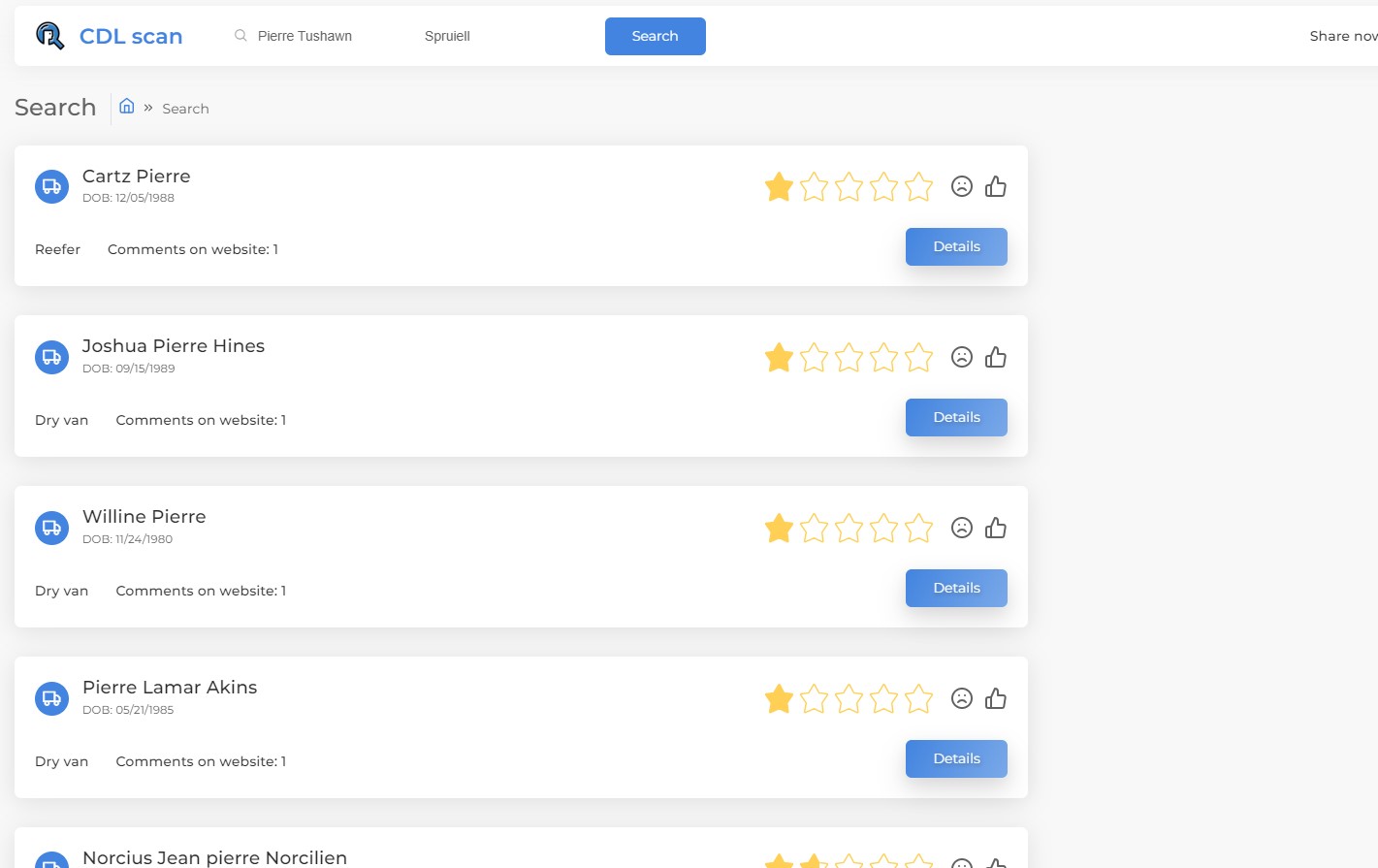Open Details for Cartz Pierre
The height and width of the screenshot is (868, 1378).
pos(956,246)
